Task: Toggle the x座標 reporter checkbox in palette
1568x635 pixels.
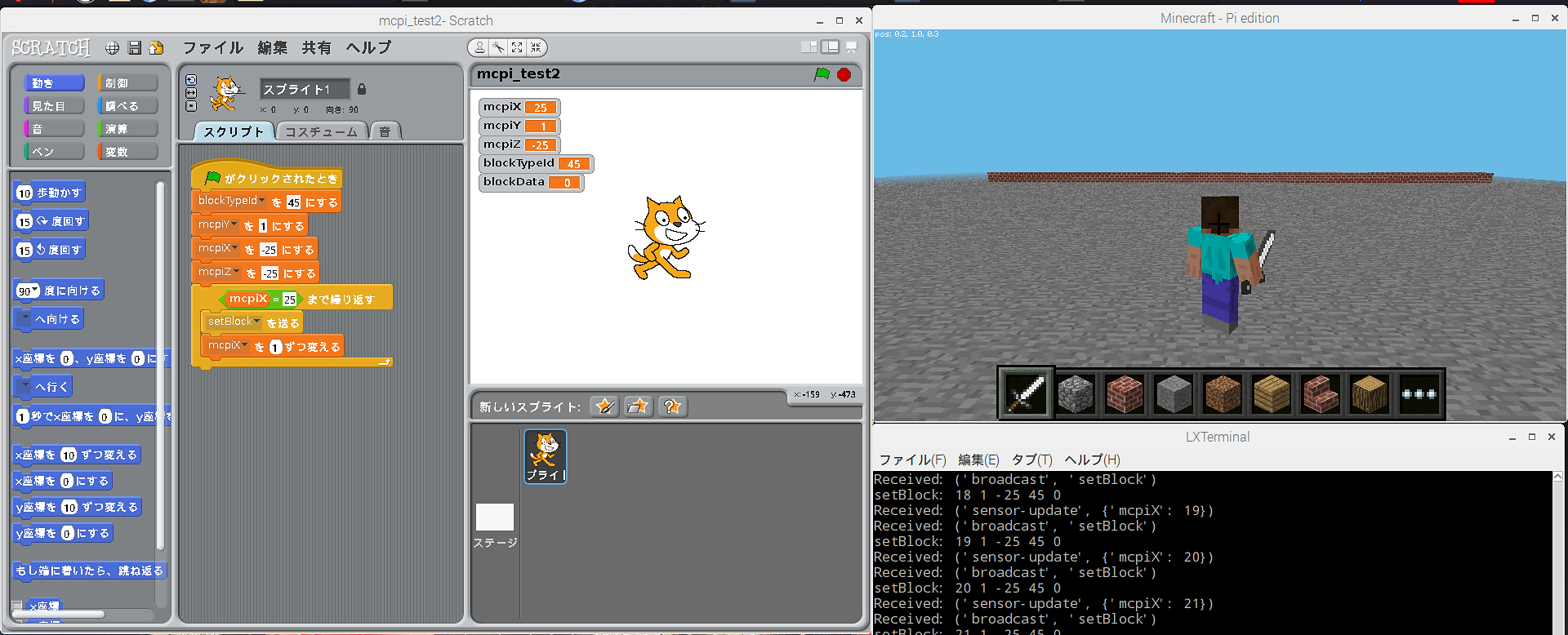Action: point(17,606)
